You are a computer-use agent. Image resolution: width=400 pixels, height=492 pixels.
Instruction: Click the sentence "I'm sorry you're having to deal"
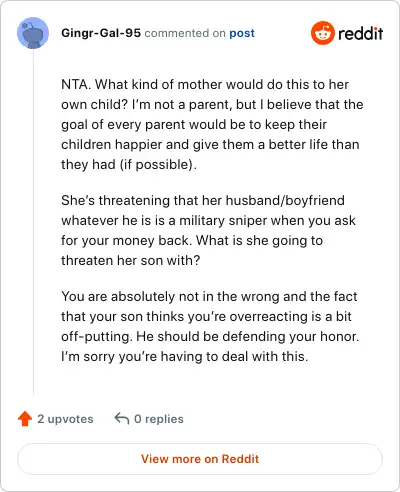click(x=185, y=356)
